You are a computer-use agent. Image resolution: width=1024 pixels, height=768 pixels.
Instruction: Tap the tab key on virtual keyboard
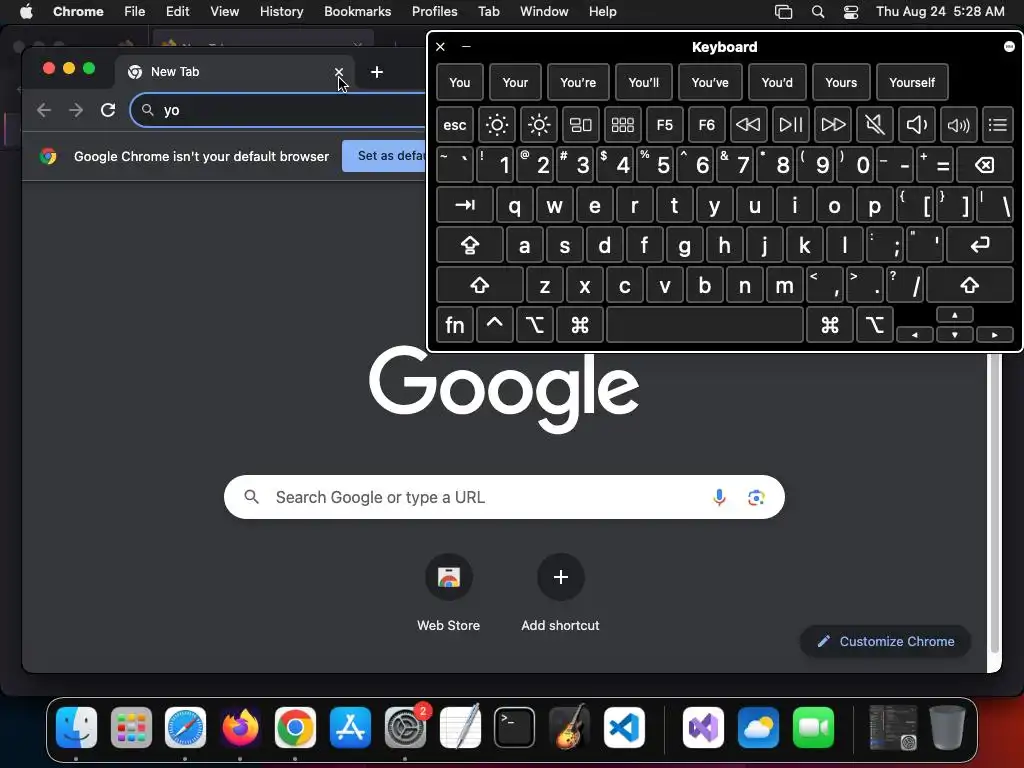(x=465, y=205)
